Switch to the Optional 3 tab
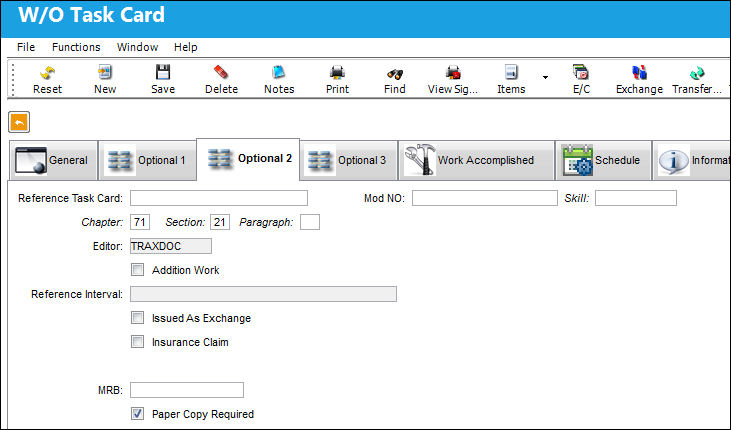 coord(349,160)
